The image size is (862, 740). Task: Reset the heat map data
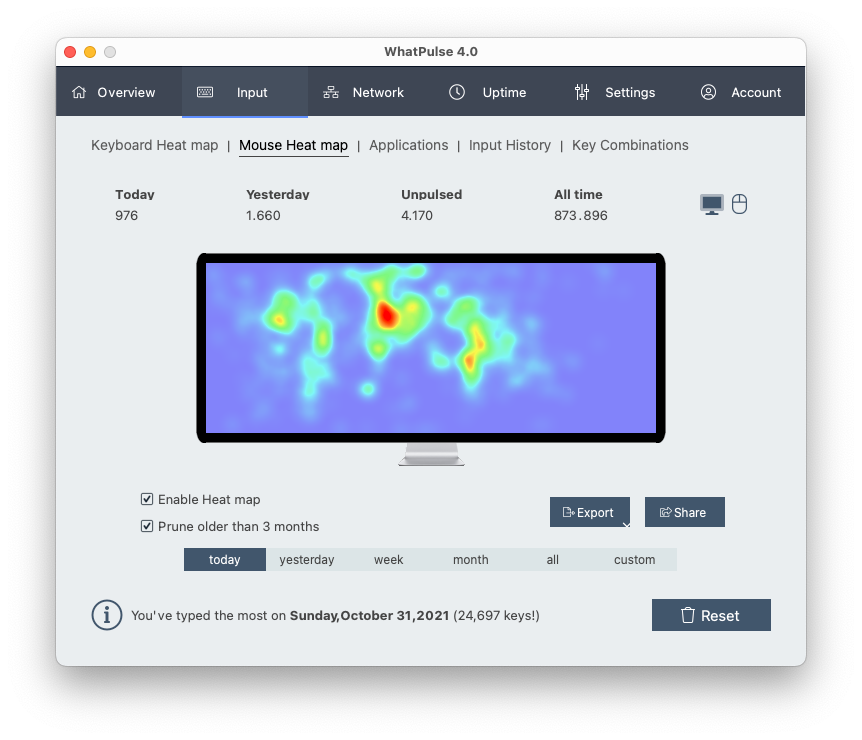pyautogui.click(x=711, y=615)
